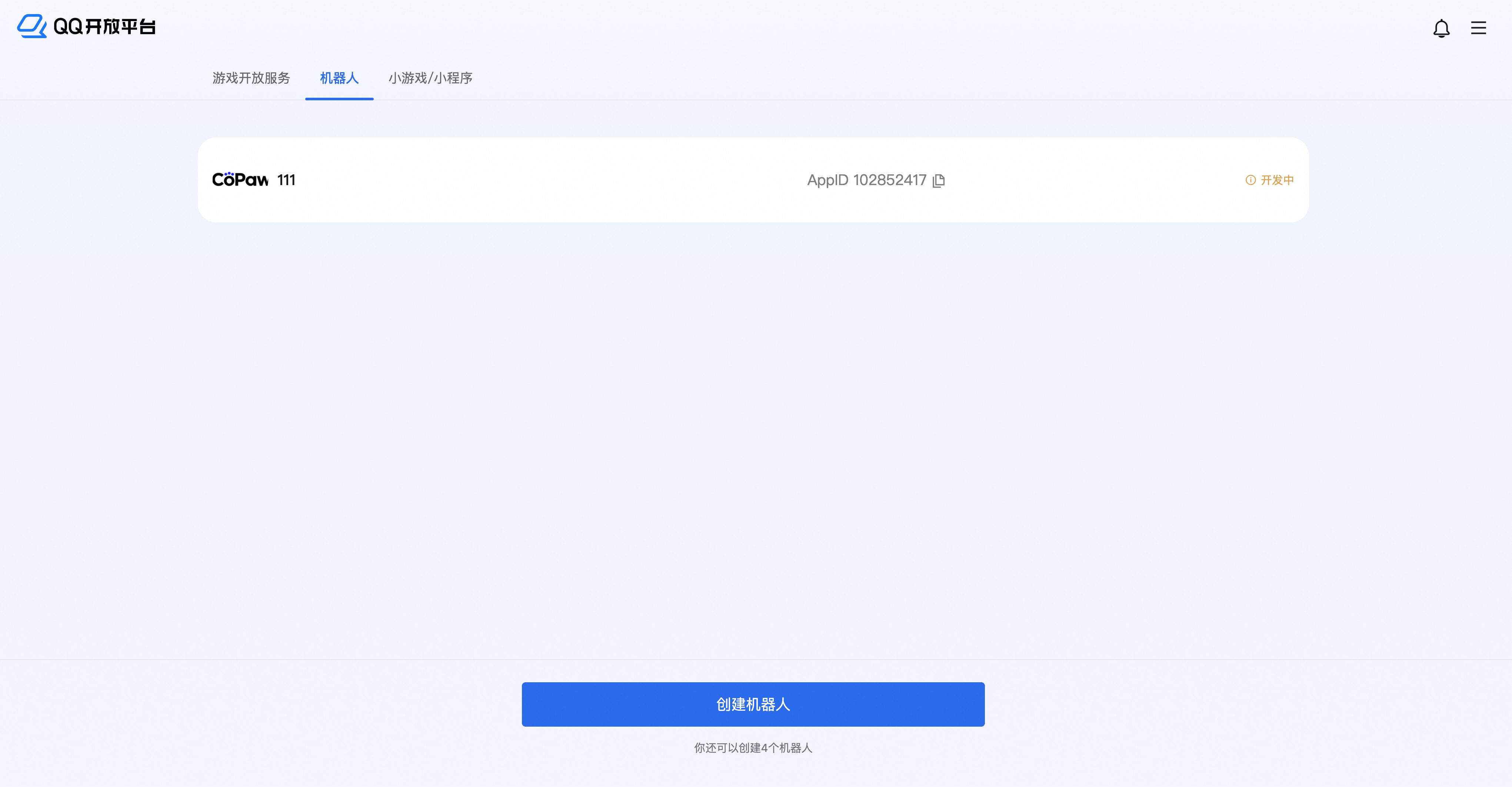
Task: Click the CoPaw bot avatar
Action: click(x=240, y=180)
